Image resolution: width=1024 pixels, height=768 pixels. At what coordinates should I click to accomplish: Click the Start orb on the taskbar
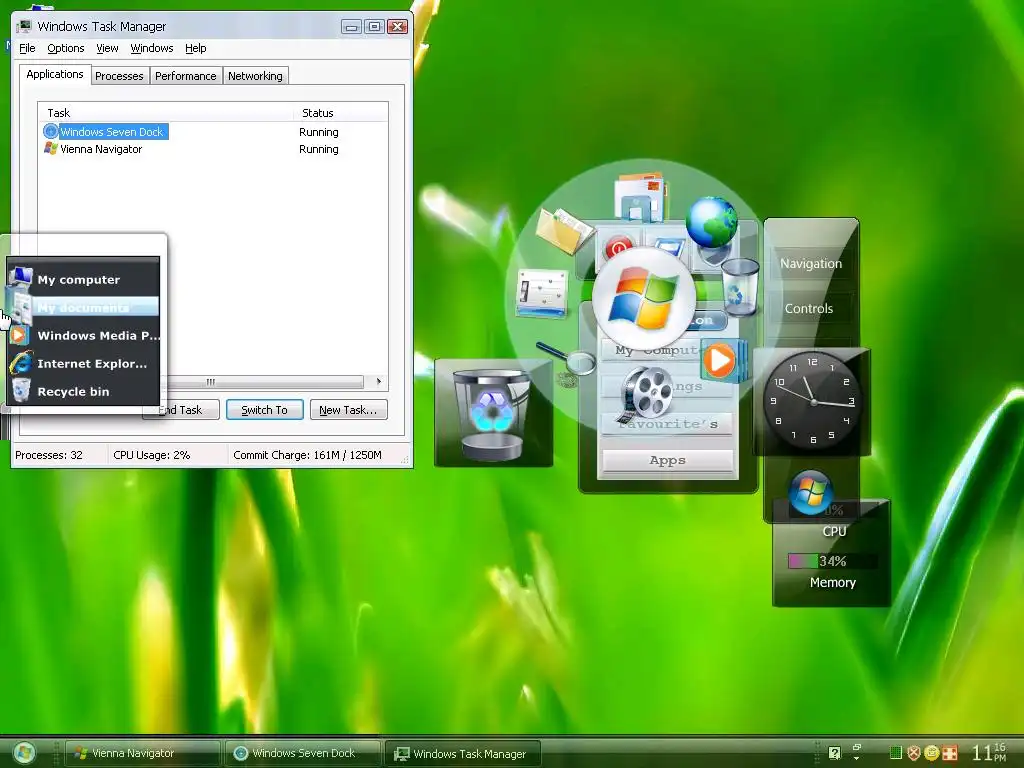pos(24,753)
